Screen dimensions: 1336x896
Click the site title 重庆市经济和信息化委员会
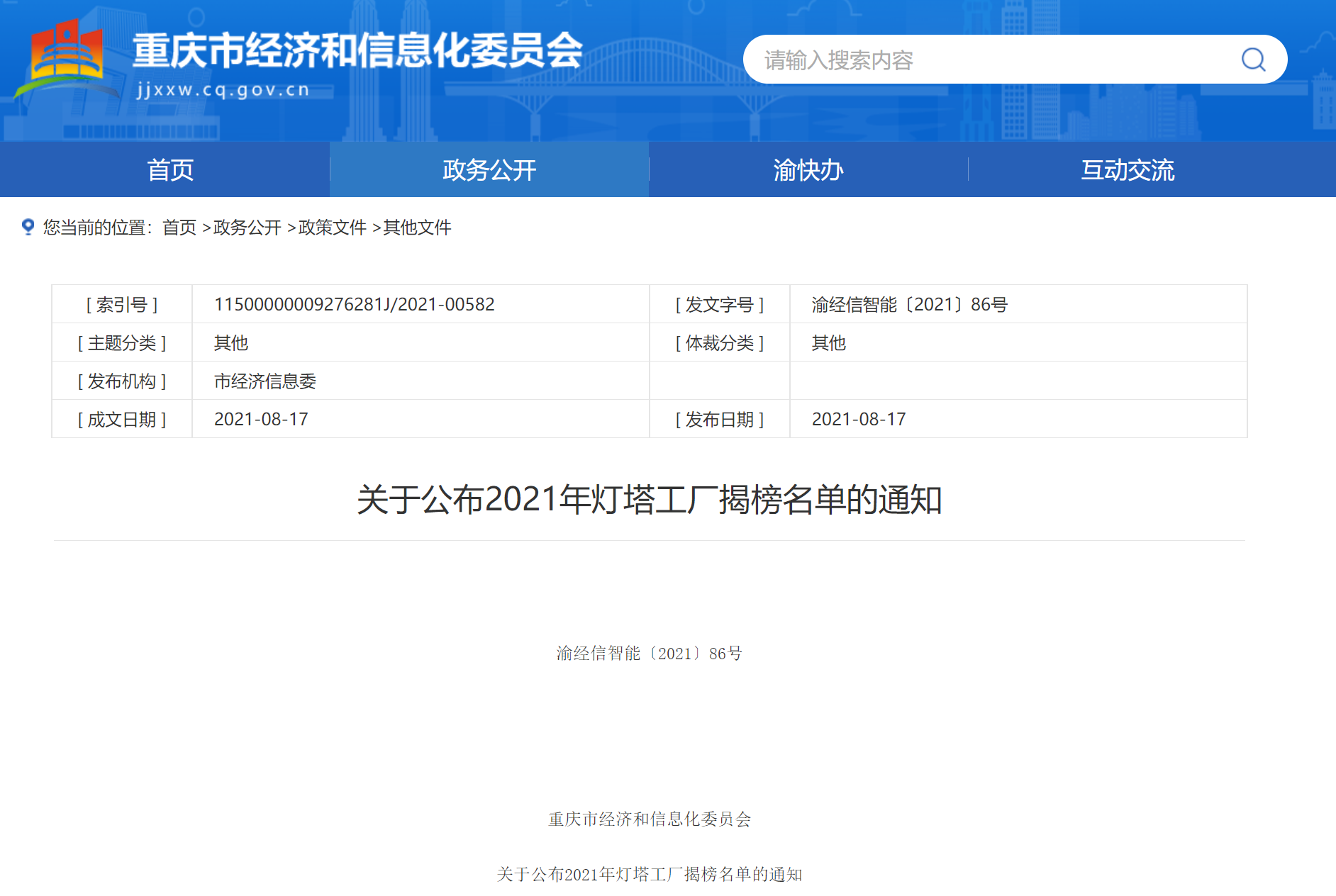[x=357, y=50]
